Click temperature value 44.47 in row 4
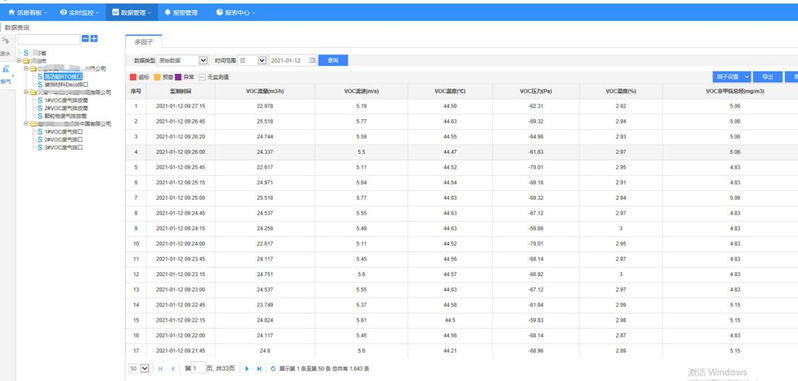Image resolution: width=798 pixels, height=381 pixels. click(450, 152)
